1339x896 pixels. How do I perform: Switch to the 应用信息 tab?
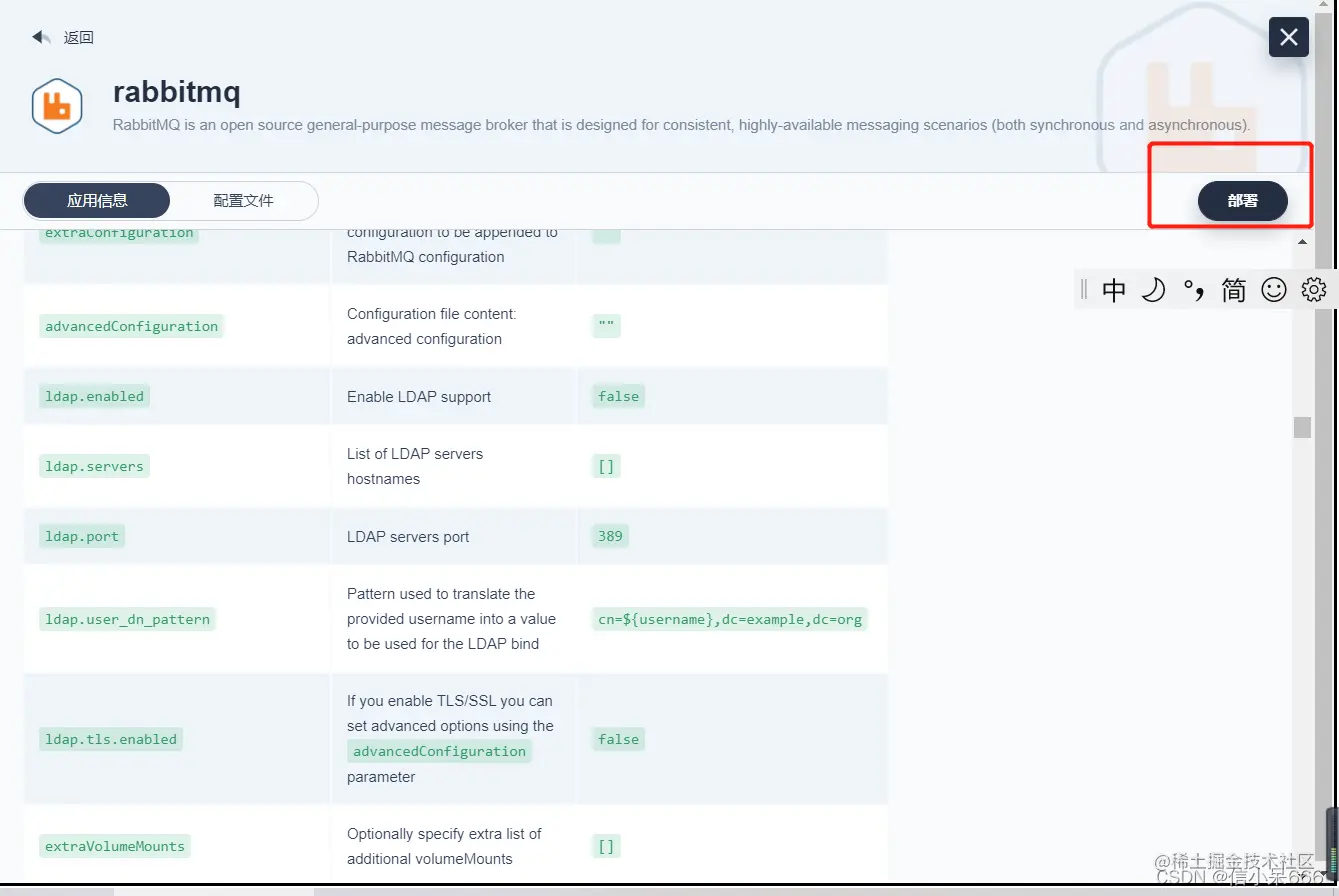coord(97,200)
